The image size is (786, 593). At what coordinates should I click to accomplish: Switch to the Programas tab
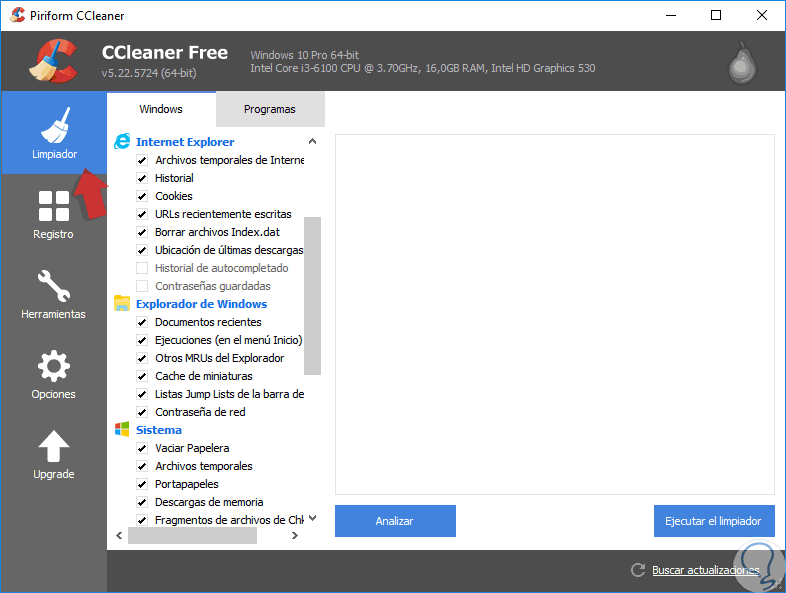click(270, 109)
